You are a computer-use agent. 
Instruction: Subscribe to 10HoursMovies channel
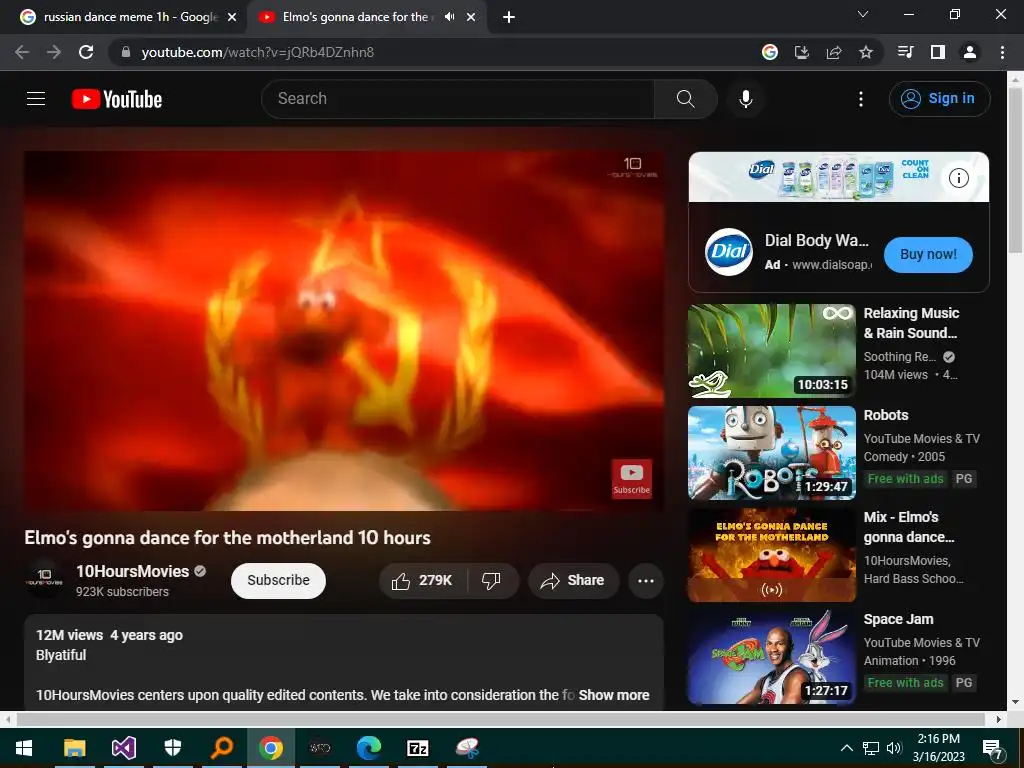278,581
